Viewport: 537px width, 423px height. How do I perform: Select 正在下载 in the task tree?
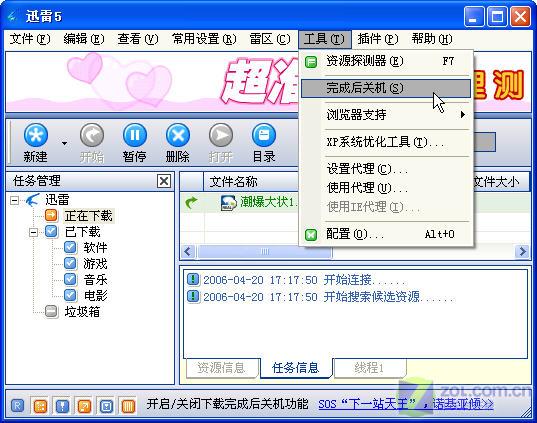click(x=88, y=216)
